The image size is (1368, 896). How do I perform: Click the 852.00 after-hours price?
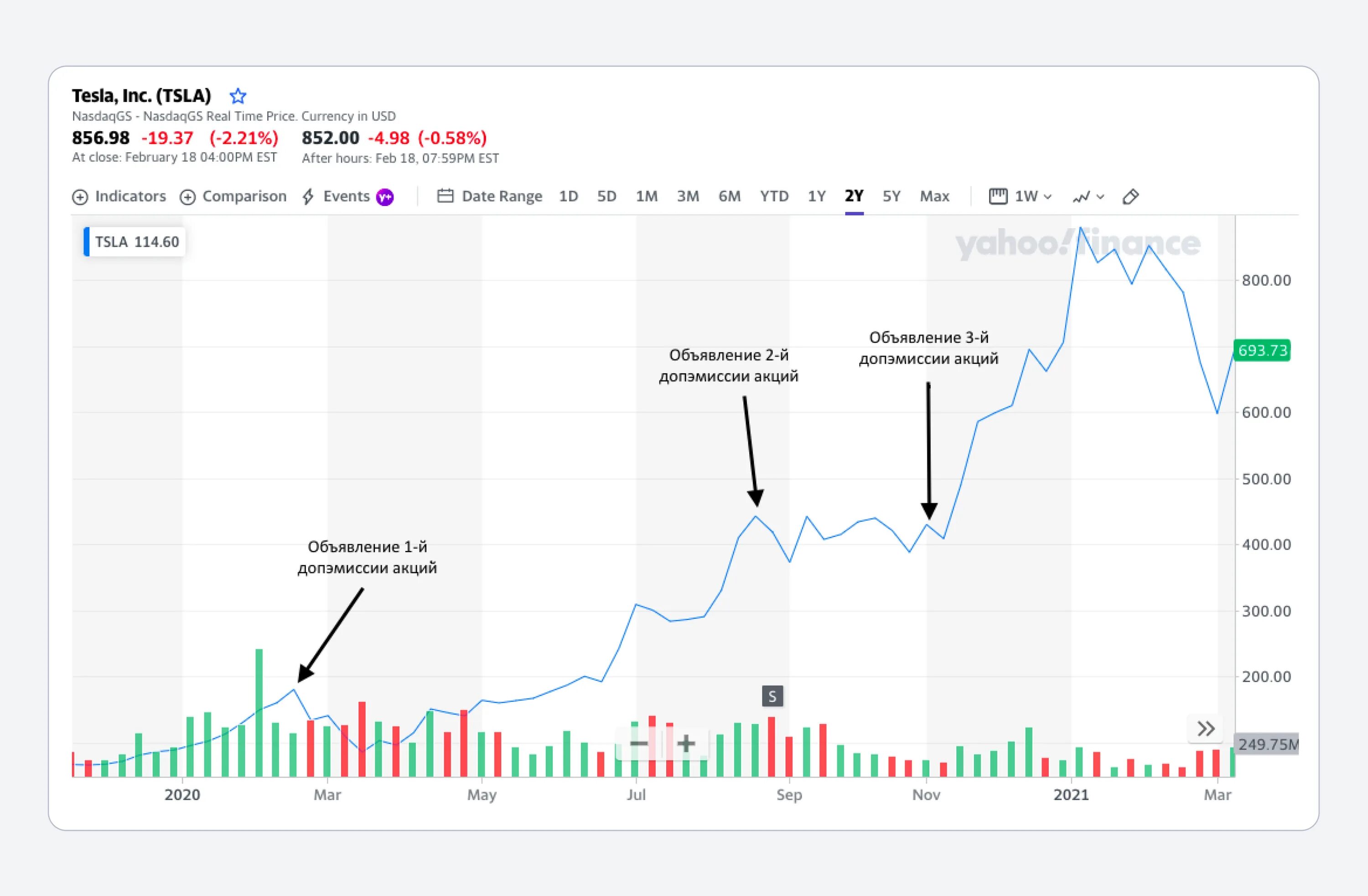click(x=331, y=138)
